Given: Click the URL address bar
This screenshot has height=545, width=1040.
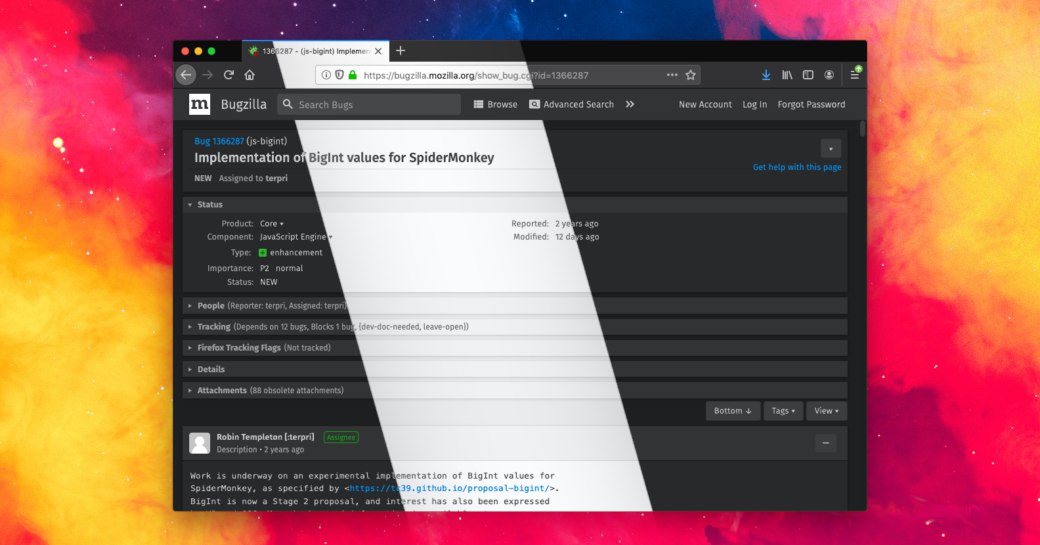Looking at the screenshot, I should (x=508, y=75).
